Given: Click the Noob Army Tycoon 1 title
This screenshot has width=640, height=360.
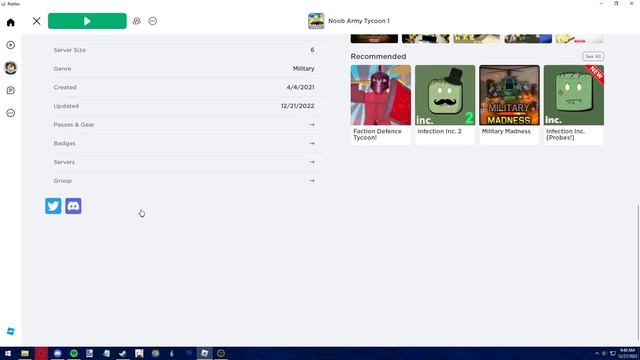Looking at the screenshot, I should coord(359,21).
